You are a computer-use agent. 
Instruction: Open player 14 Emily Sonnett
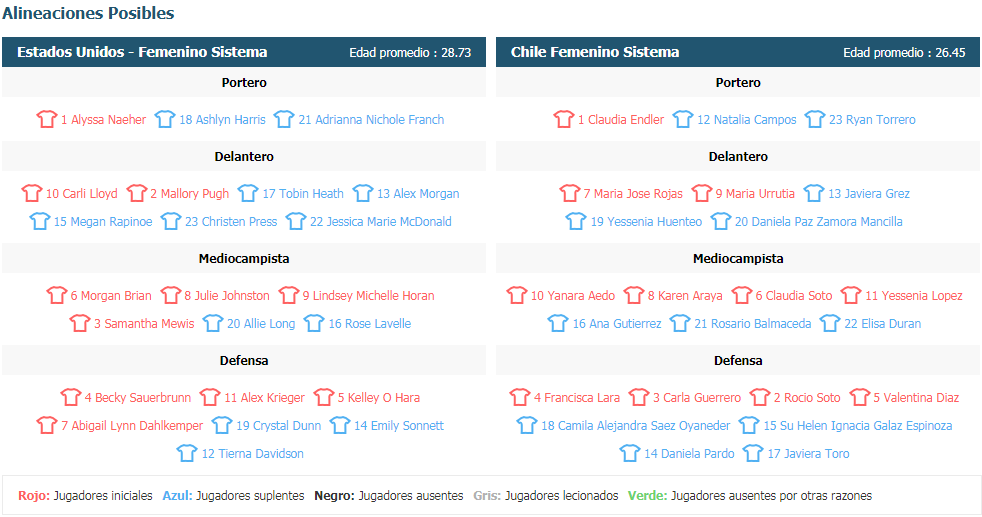coord(399,426)
